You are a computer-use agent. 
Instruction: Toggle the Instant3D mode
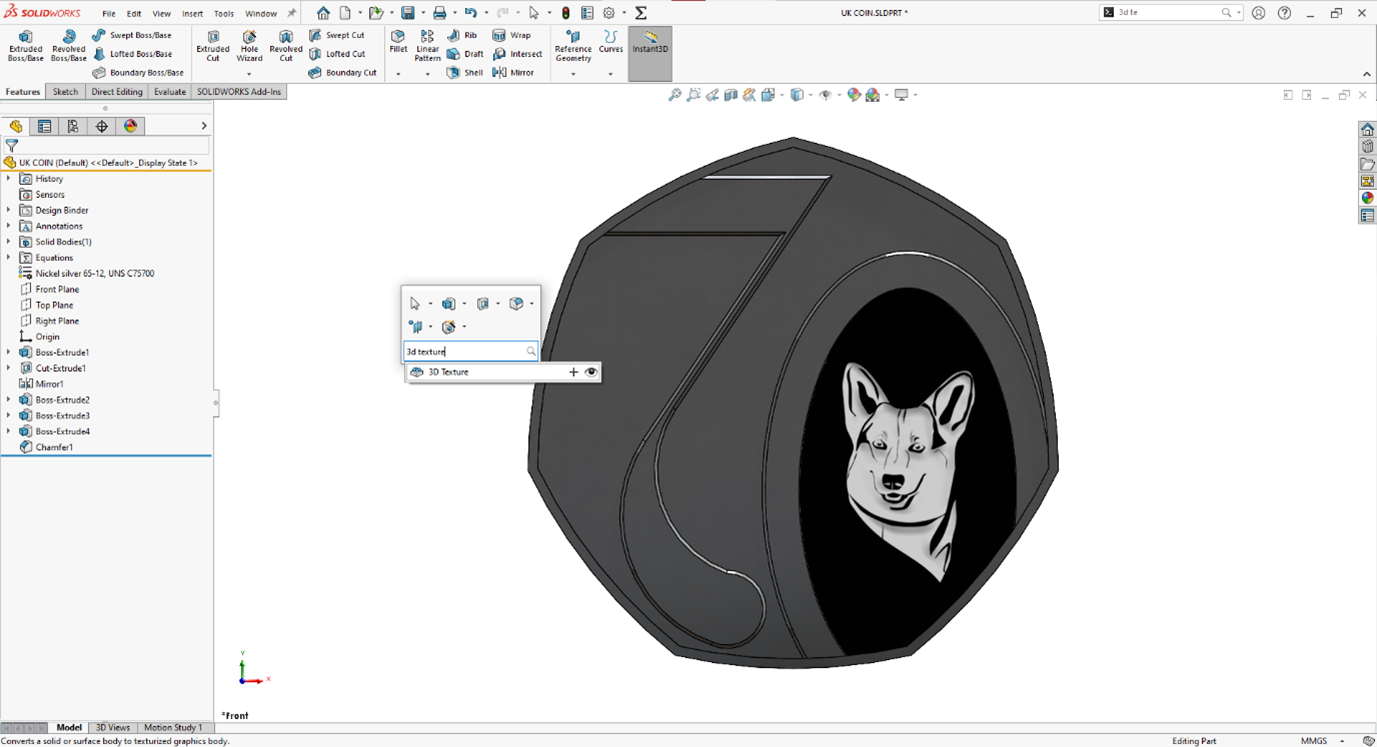650,43
